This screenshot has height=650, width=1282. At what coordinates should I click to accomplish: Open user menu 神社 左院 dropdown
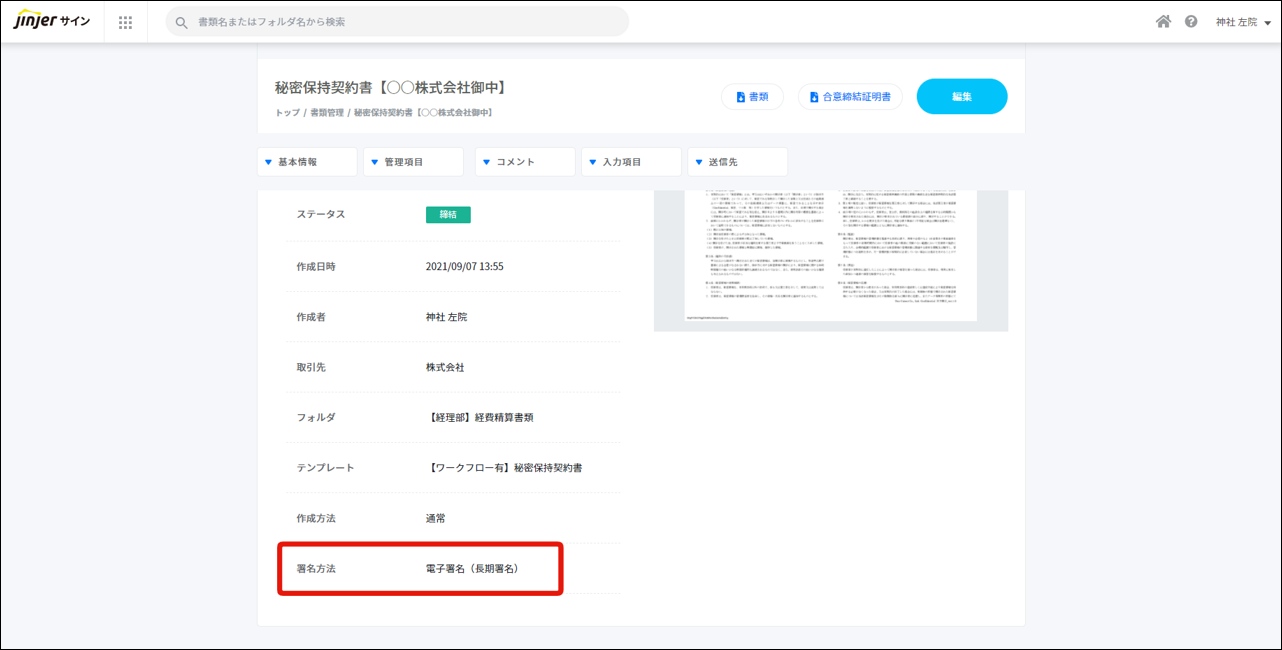point(1243,22)
